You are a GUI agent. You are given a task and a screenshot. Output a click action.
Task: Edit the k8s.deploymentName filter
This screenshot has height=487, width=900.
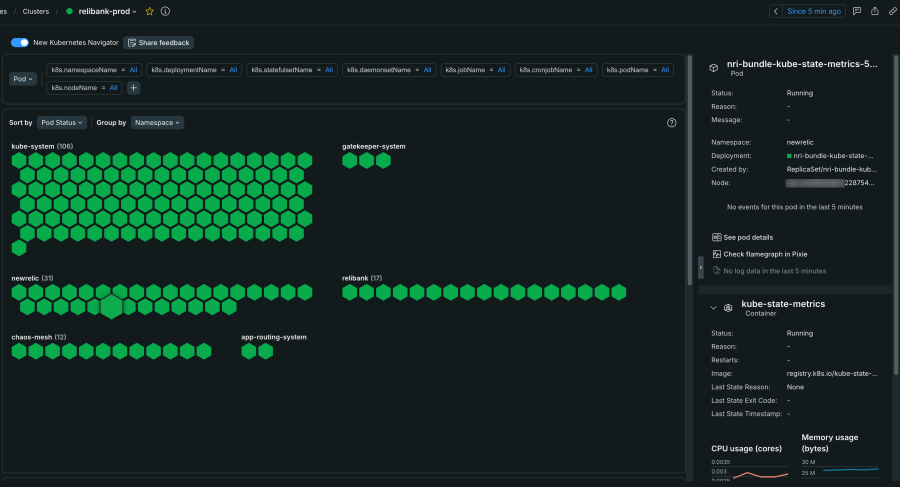(194, 70)
